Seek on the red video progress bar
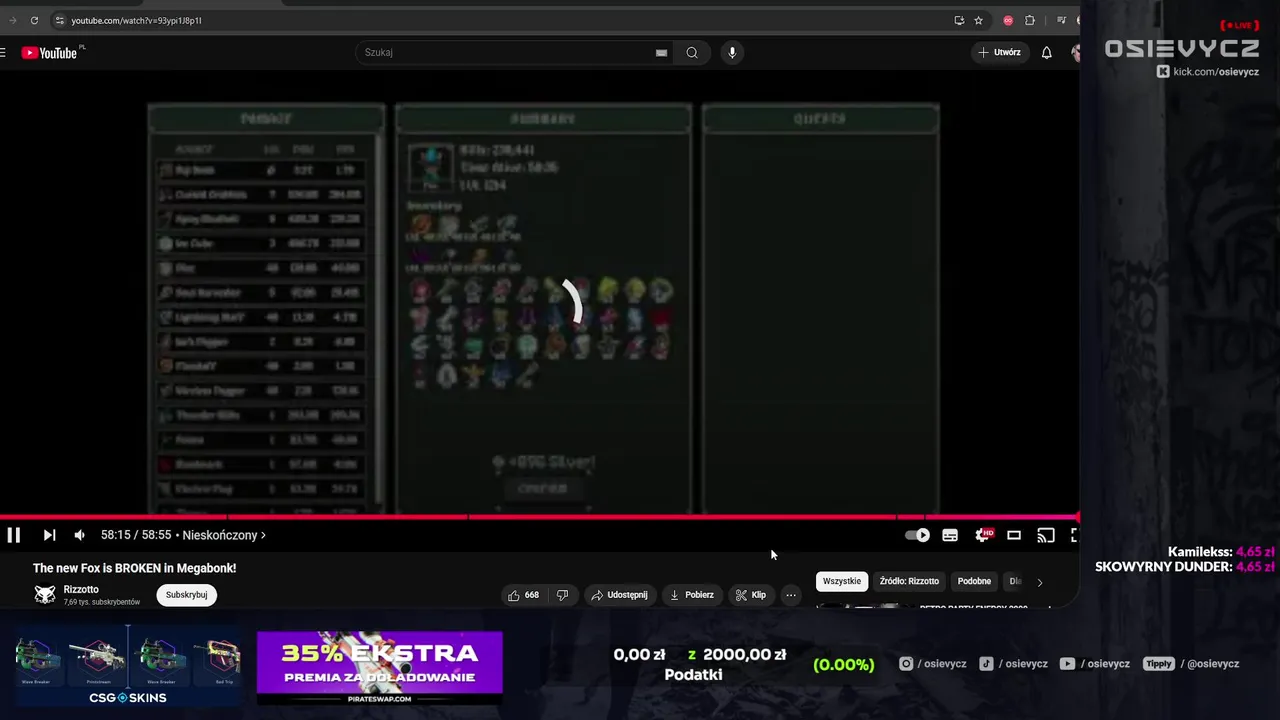Image resolution: width=1280 pixels, height=720 pixels. (x=540, y=517)
